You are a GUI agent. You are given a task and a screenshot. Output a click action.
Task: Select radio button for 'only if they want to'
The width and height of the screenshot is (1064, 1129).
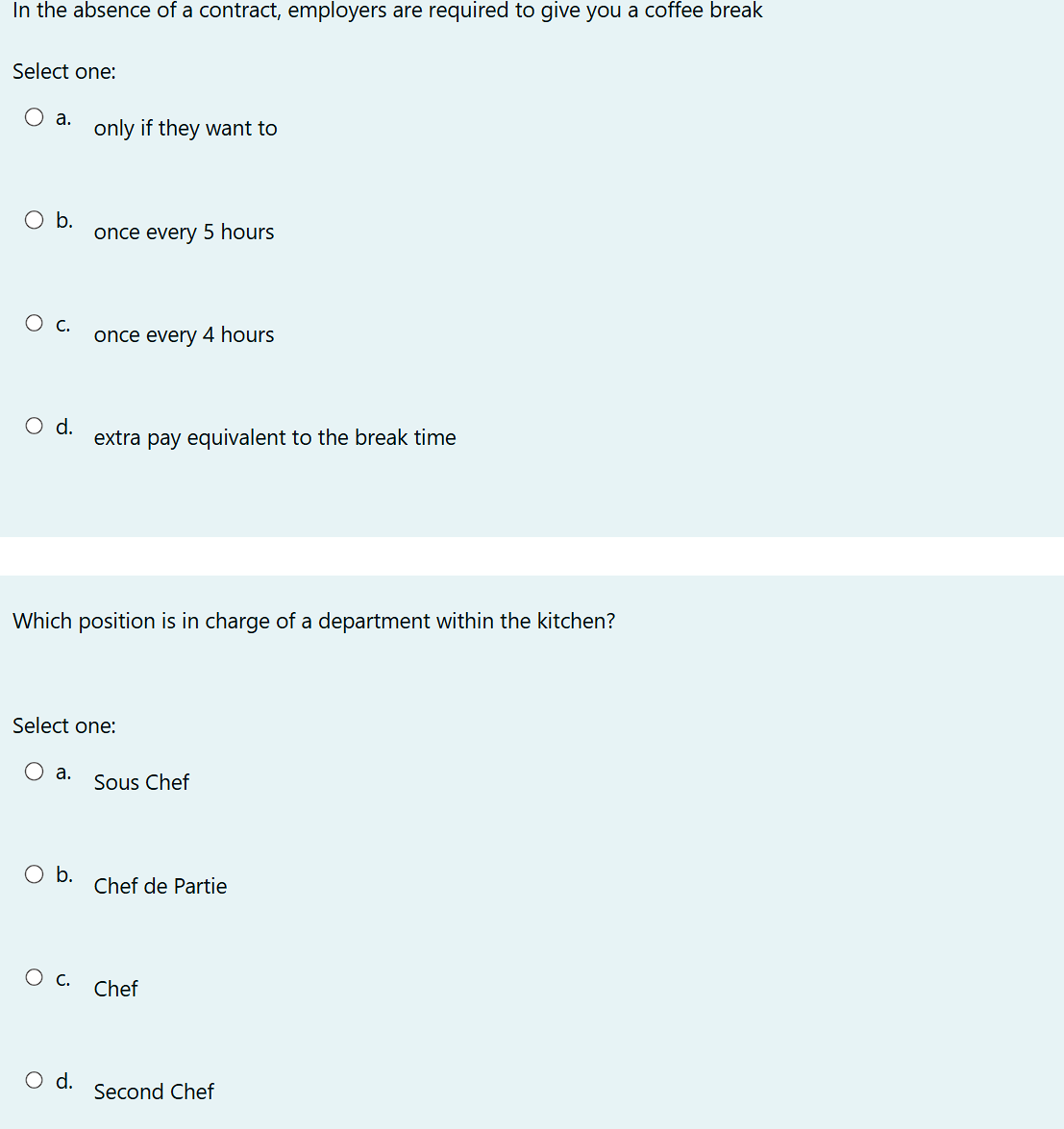click(34, 116)
